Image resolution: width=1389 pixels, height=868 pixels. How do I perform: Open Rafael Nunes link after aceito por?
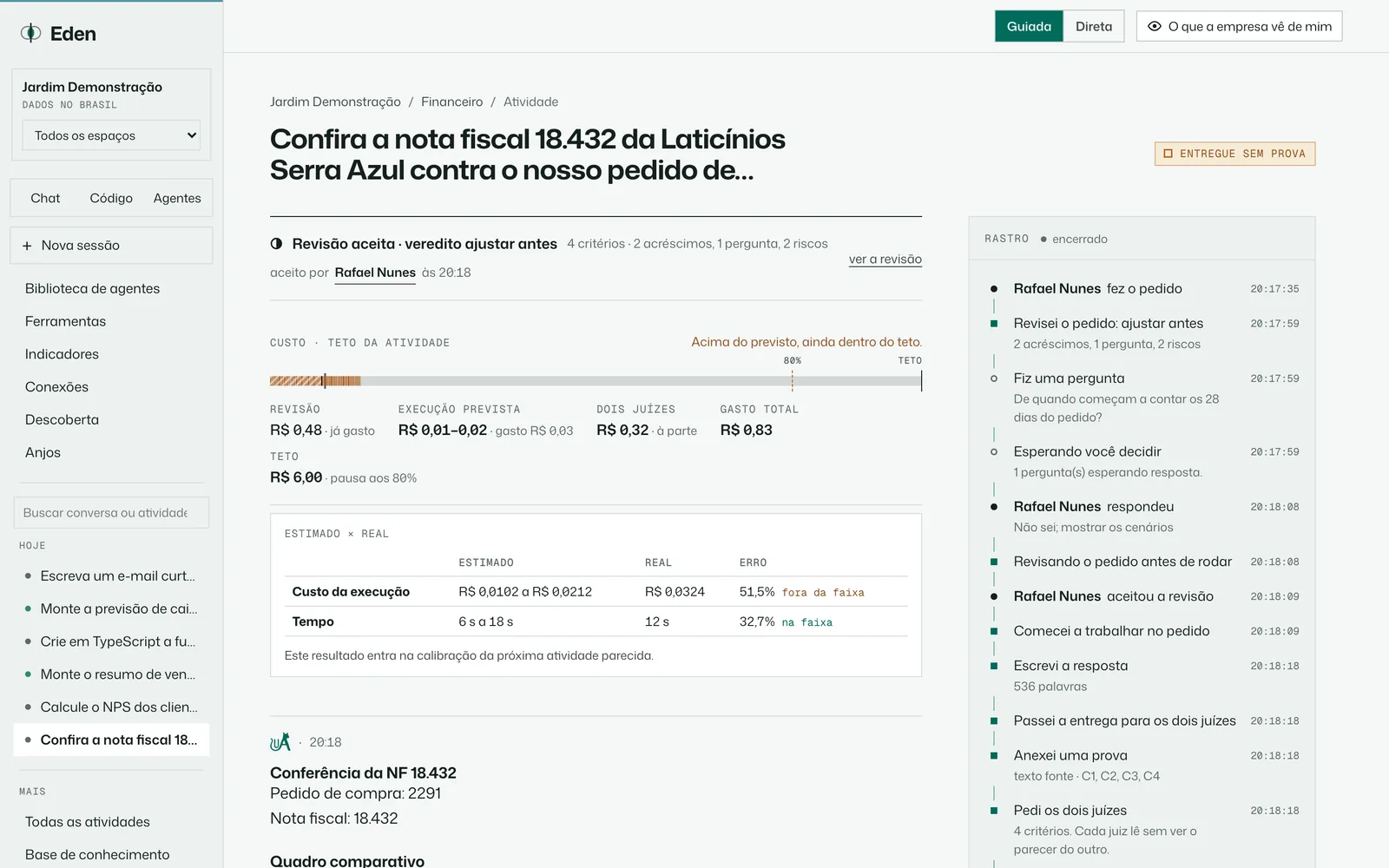(375, 273)
